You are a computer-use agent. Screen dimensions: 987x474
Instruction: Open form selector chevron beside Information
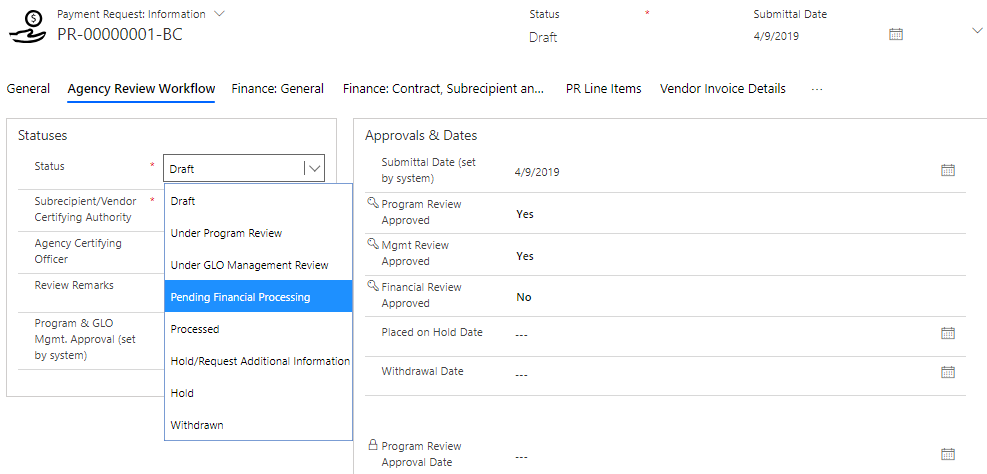tap(220, 14)
